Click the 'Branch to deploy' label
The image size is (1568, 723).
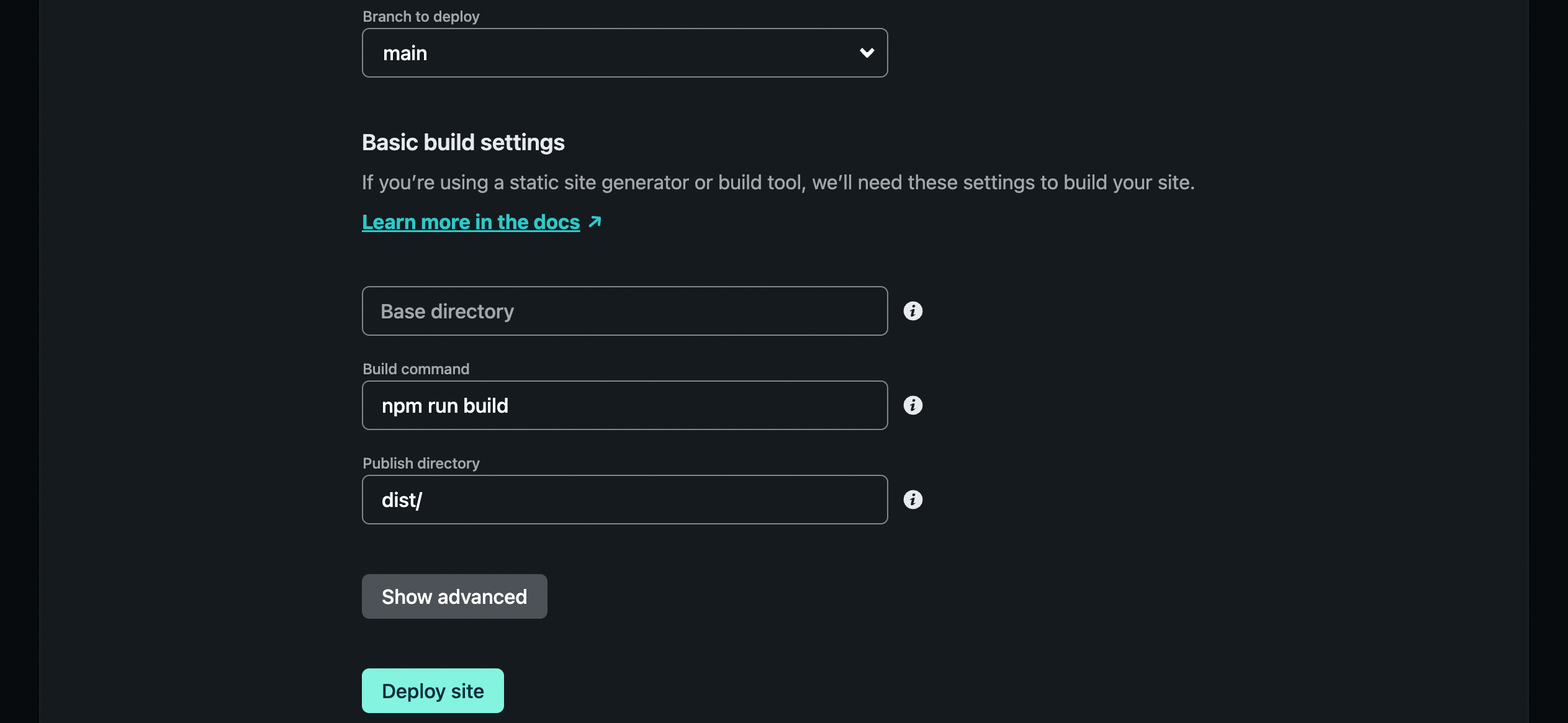(421, 17)
